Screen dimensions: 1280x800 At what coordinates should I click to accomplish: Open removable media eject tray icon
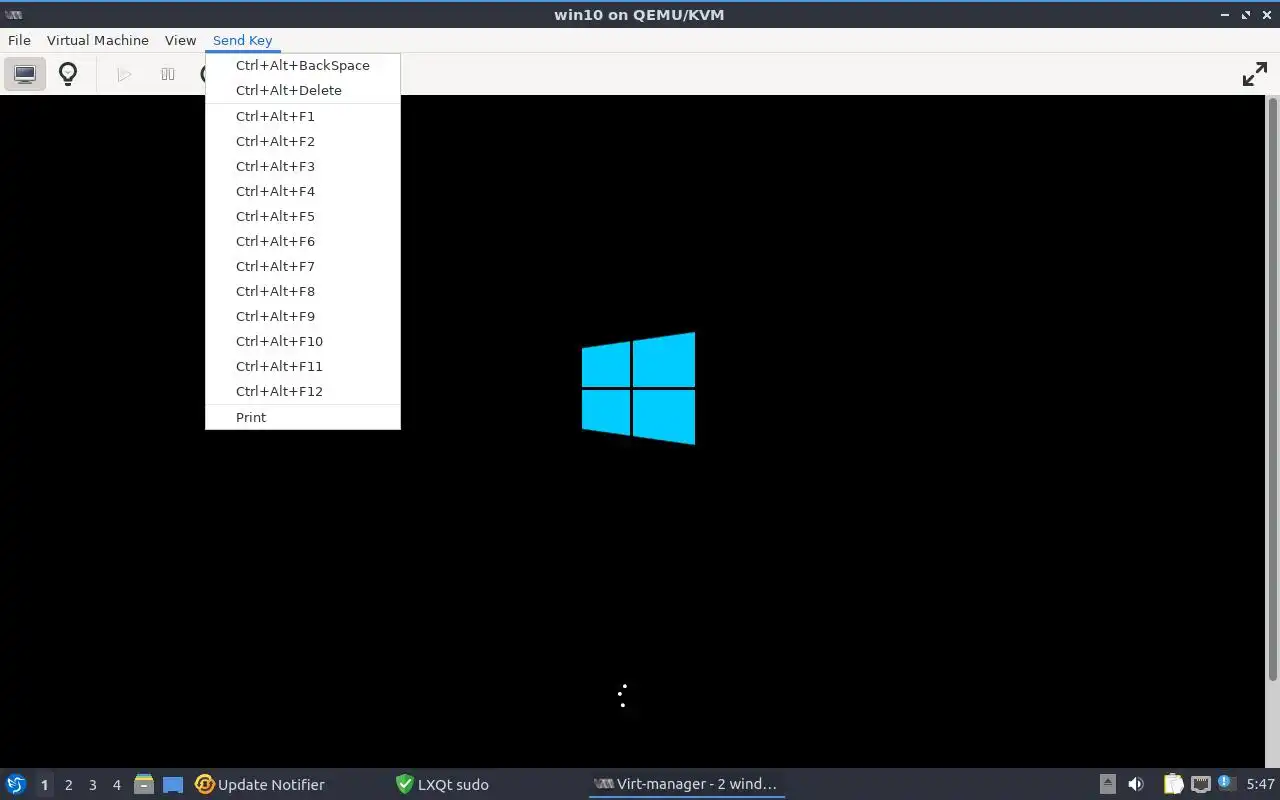tap(1108, 784)
